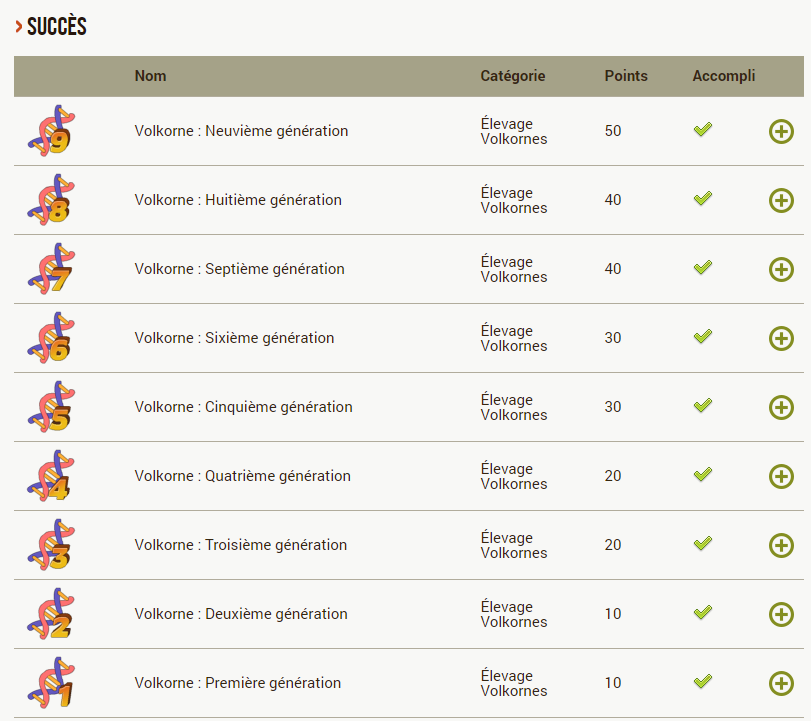811x721 pixels.
Task: Click the Troisième génération DNA badge icon
Action: (x=52, y=545)
